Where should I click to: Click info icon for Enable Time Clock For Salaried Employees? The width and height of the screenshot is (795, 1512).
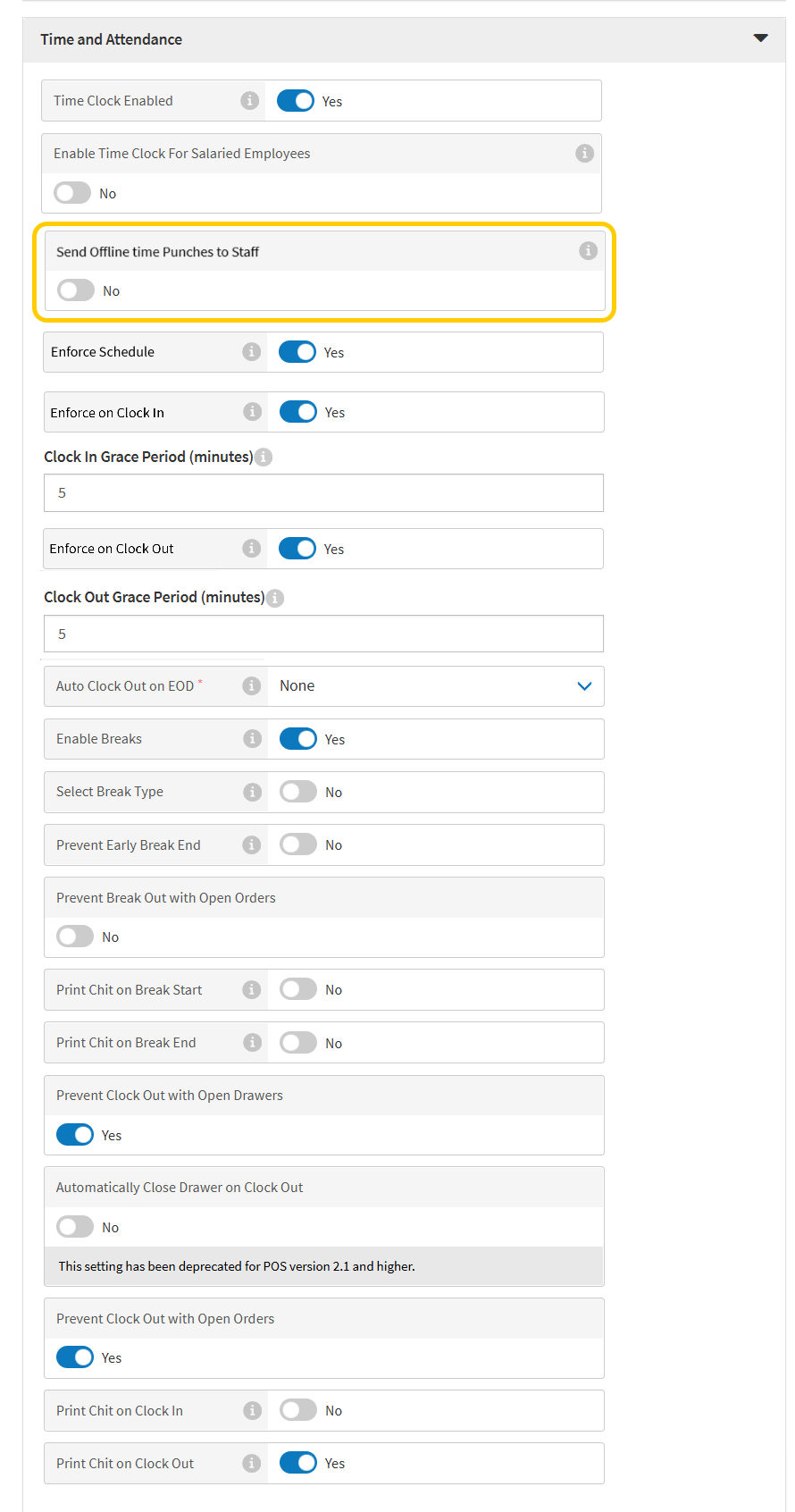pos(584,153)
